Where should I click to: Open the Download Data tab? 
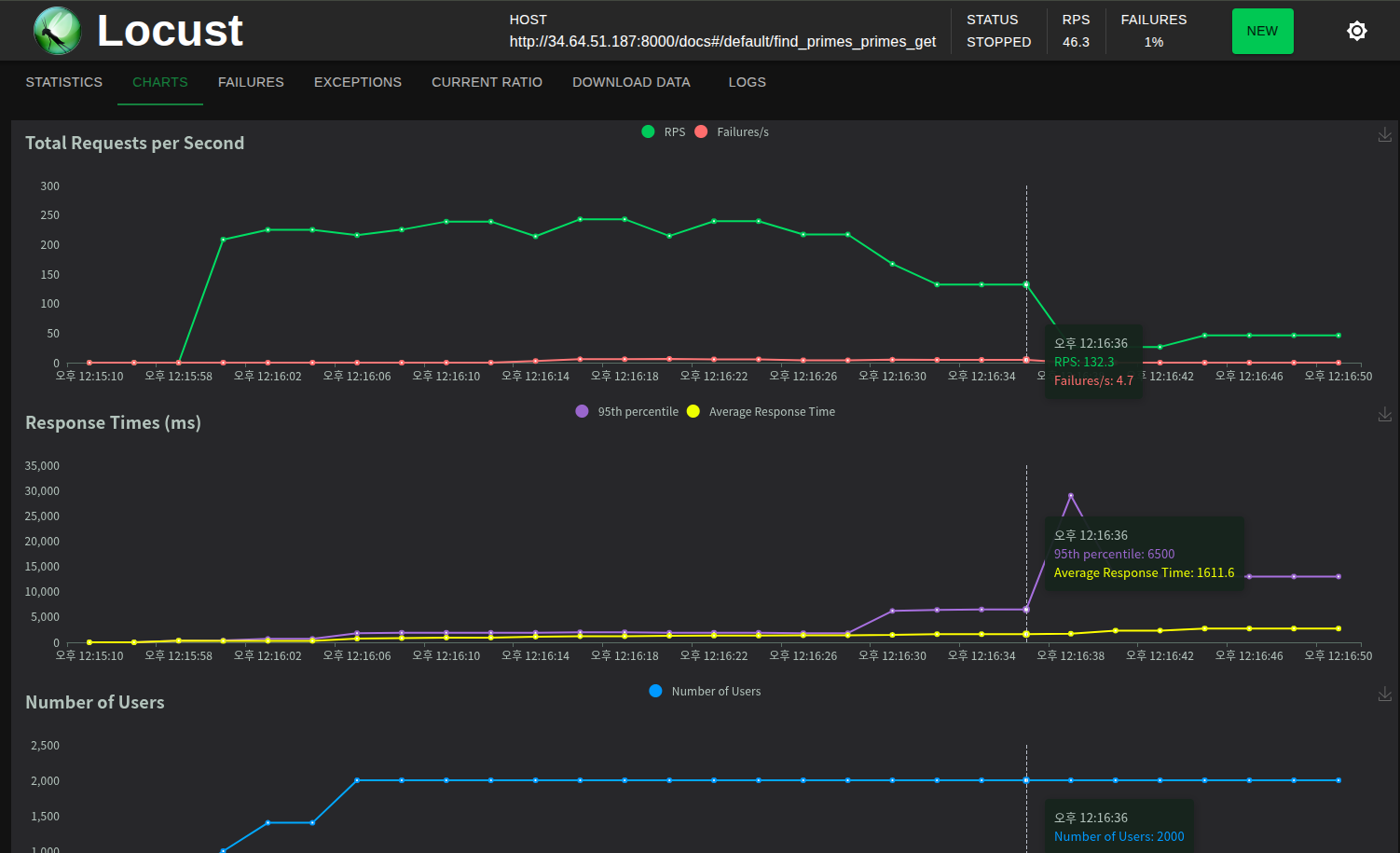tap(631, 82)
